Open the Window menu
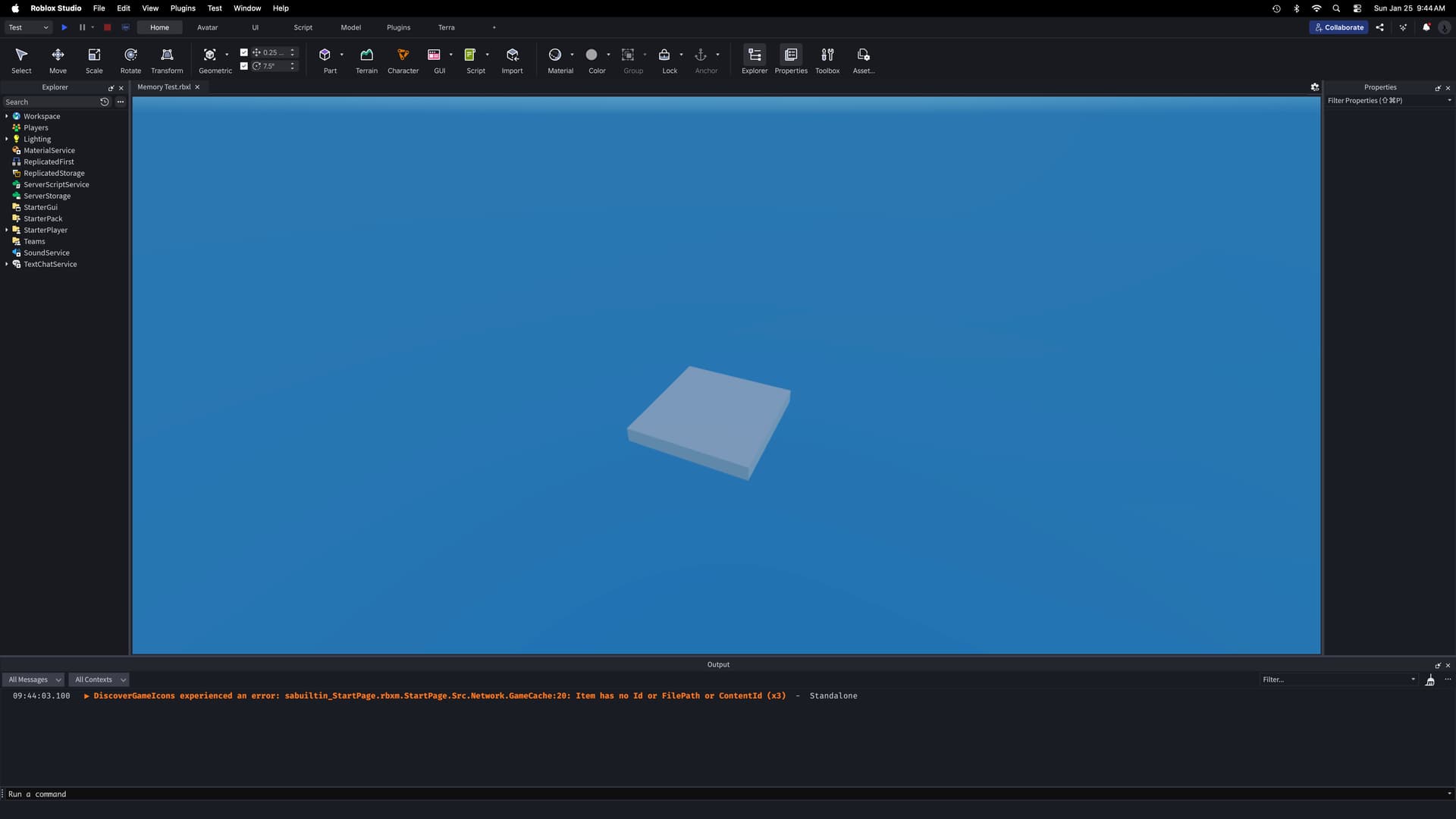 pos(247,8)
